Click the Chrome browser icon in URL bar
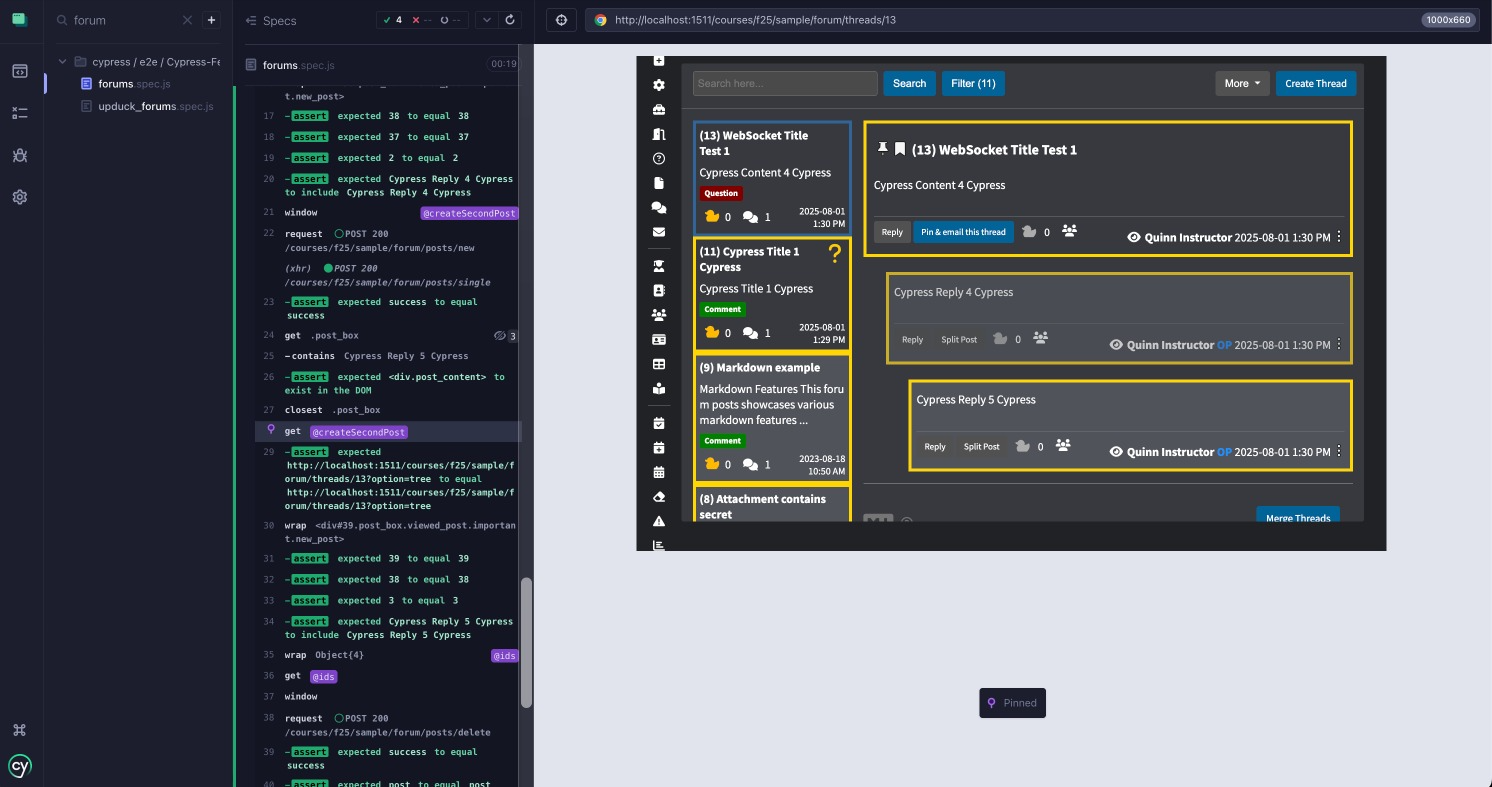 [600, 20]
